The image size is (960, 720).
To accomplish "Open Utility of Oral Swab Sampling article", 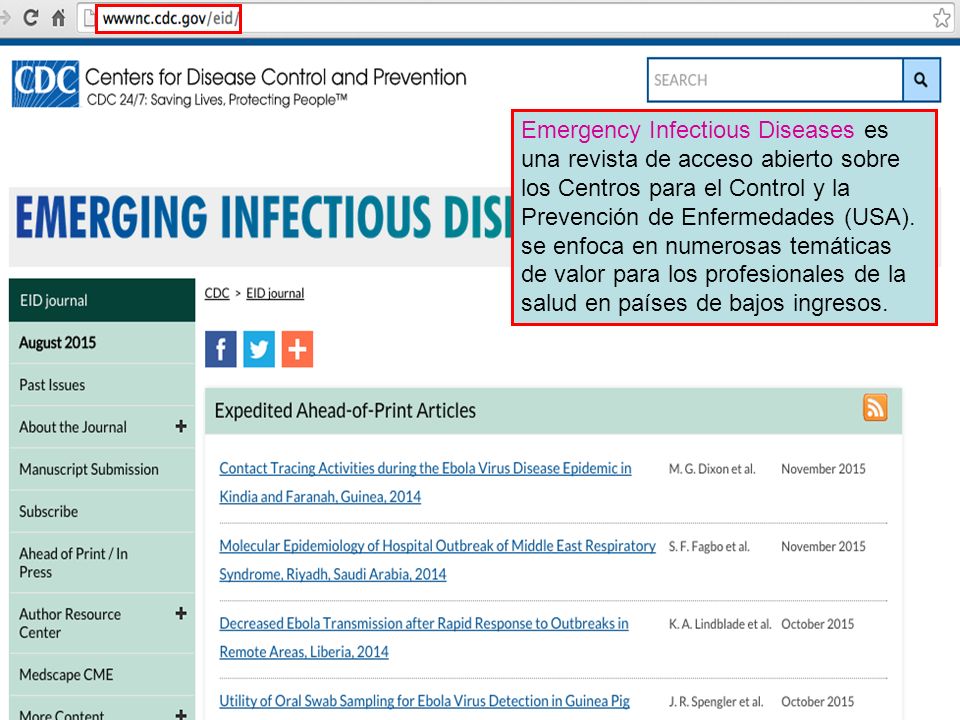I will [424, 701].
